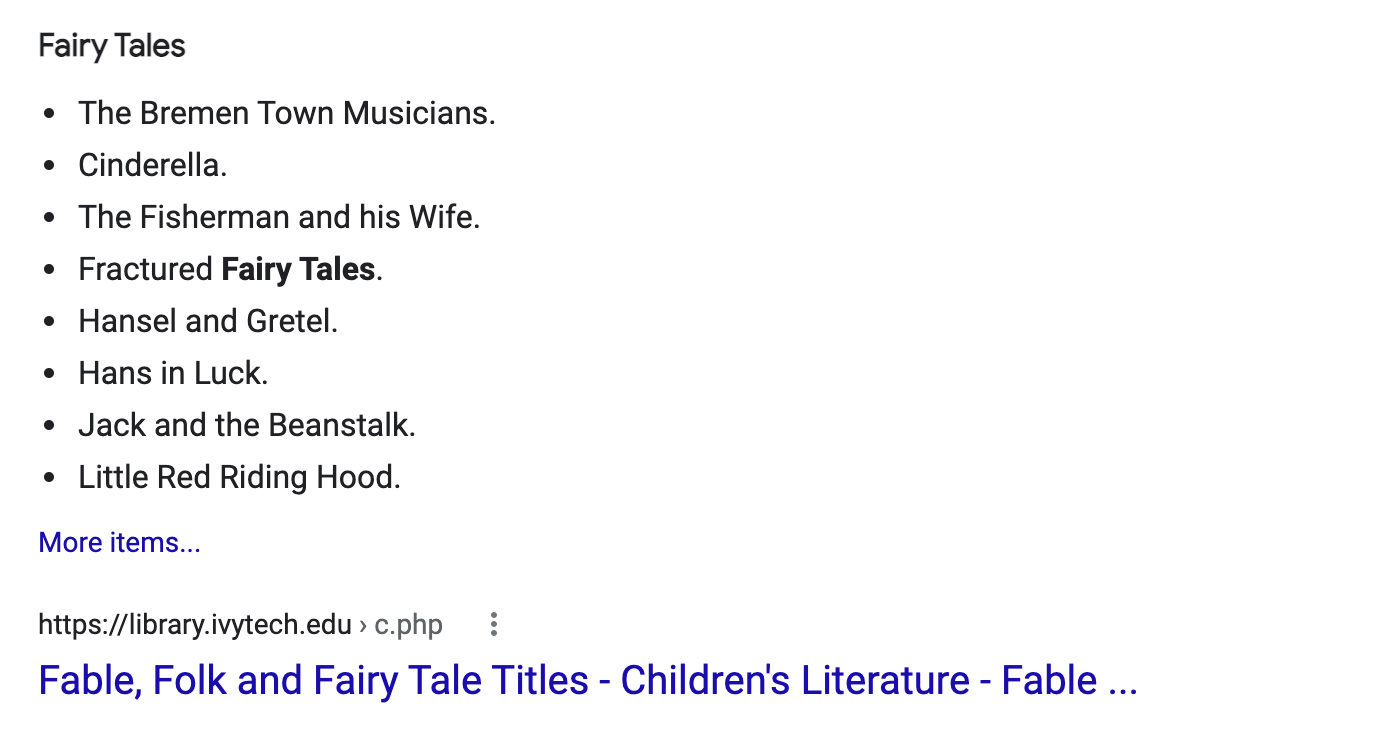The width and height of the screenshot is (1400, 750).
Task: Click the bullet before Hans in Luck
Action: click(x=50, y=374)
